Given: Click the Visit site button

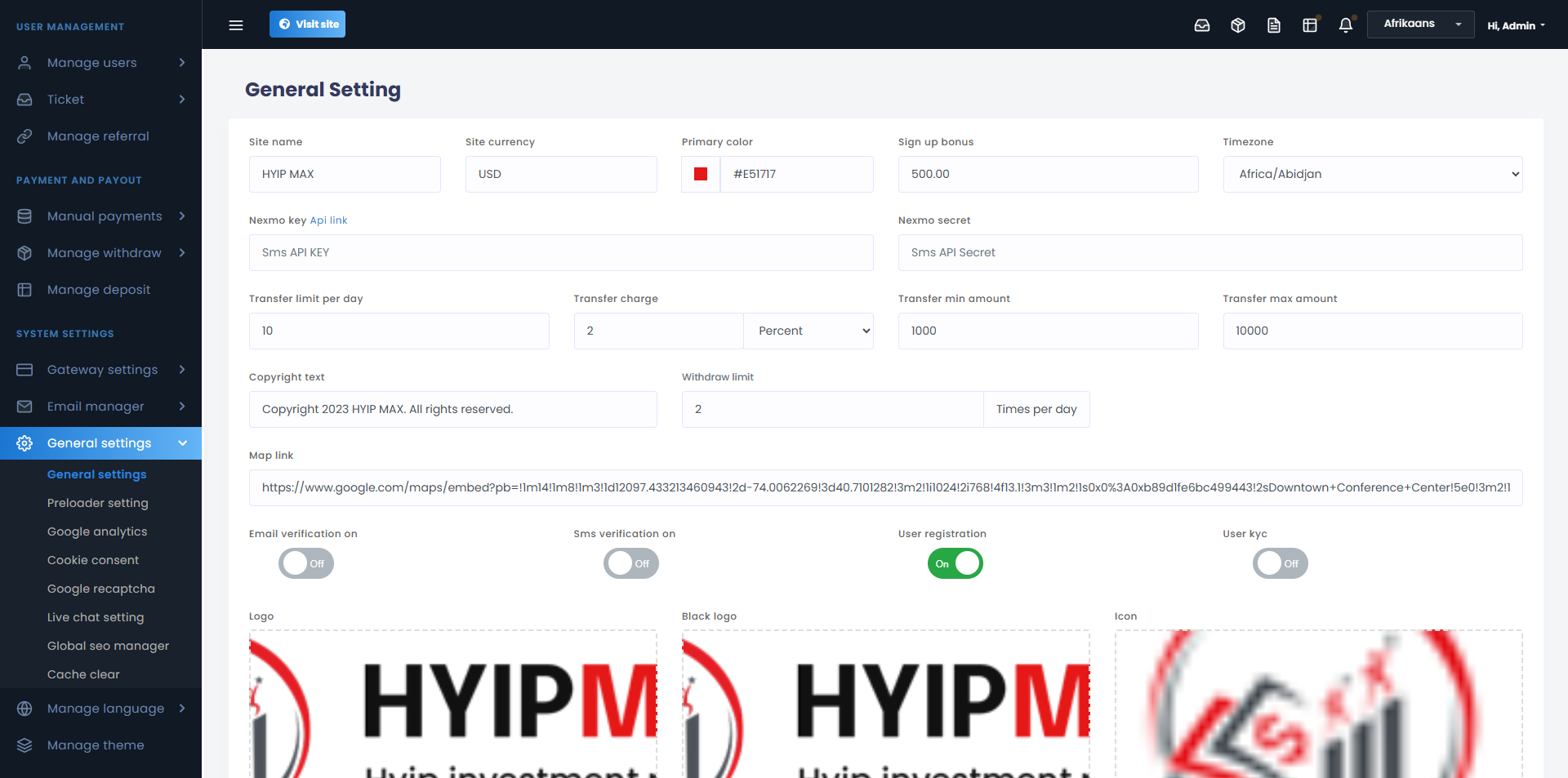Looking at the screenshot, I should coord(307,24).
